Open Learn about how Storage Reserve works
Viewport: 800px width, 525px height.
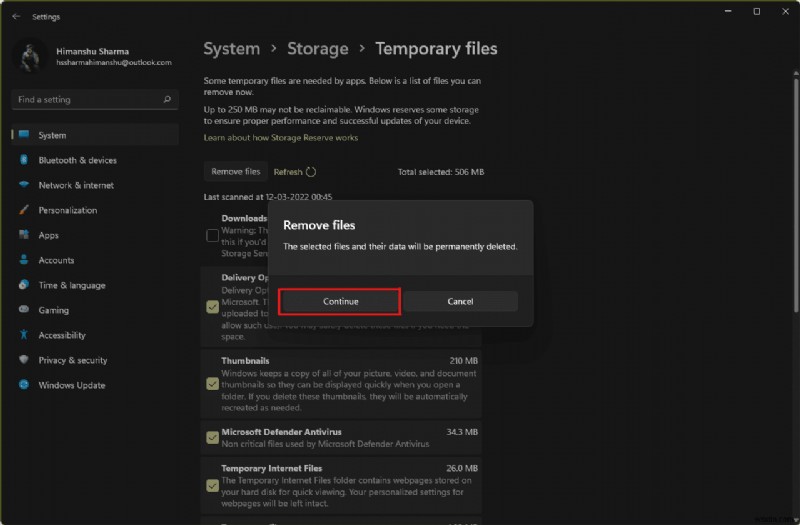pyautogui.click(x=281, y=138)
